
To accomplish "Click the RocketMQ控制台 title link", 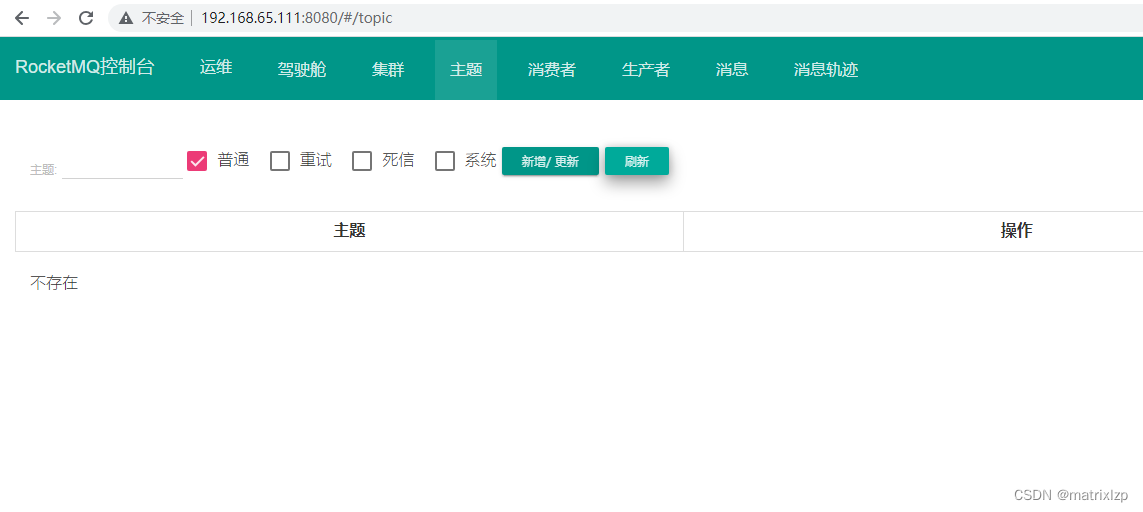I will [x=85, y=68].
